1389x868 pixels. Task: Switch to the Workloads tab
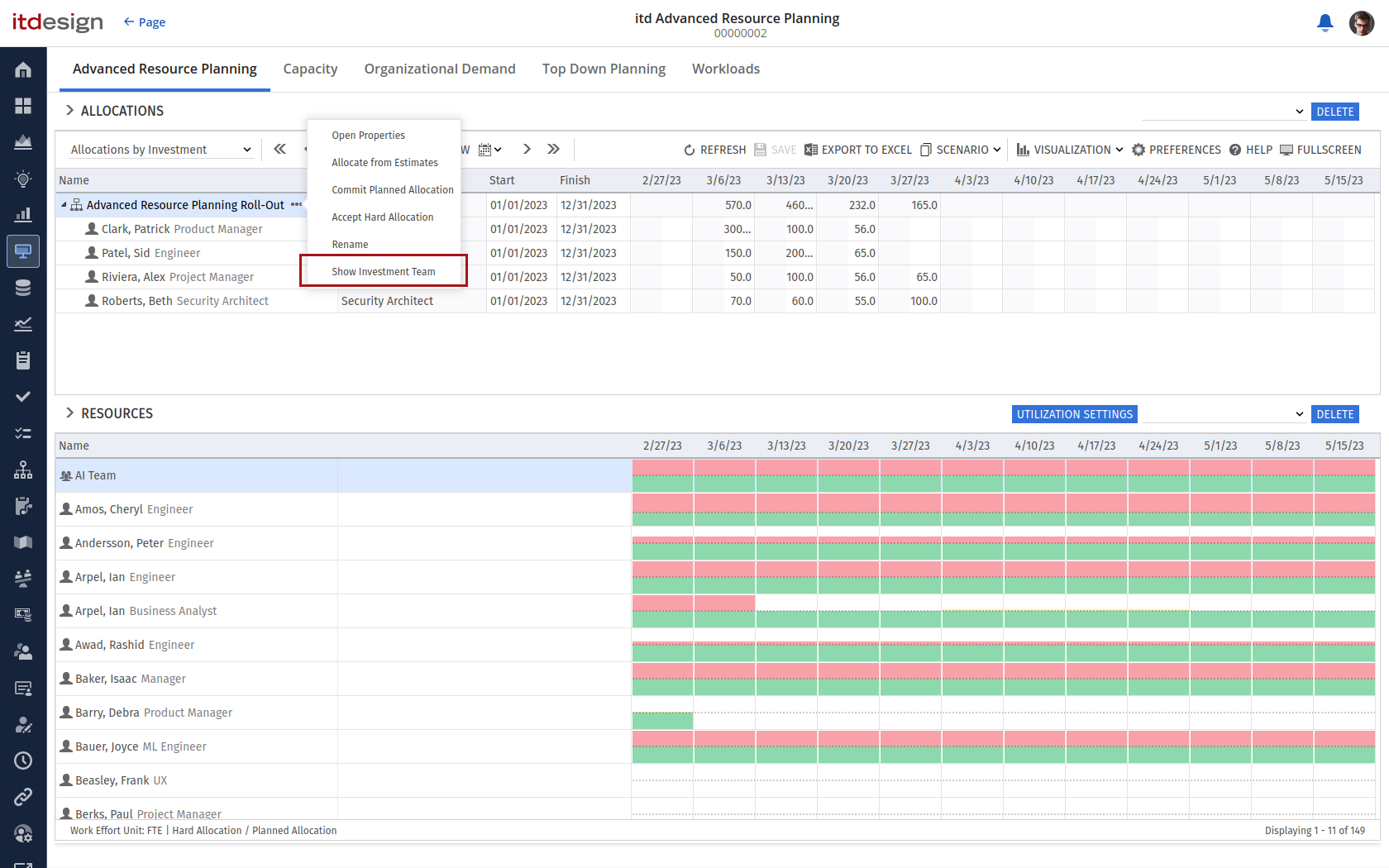coord(726,69)
